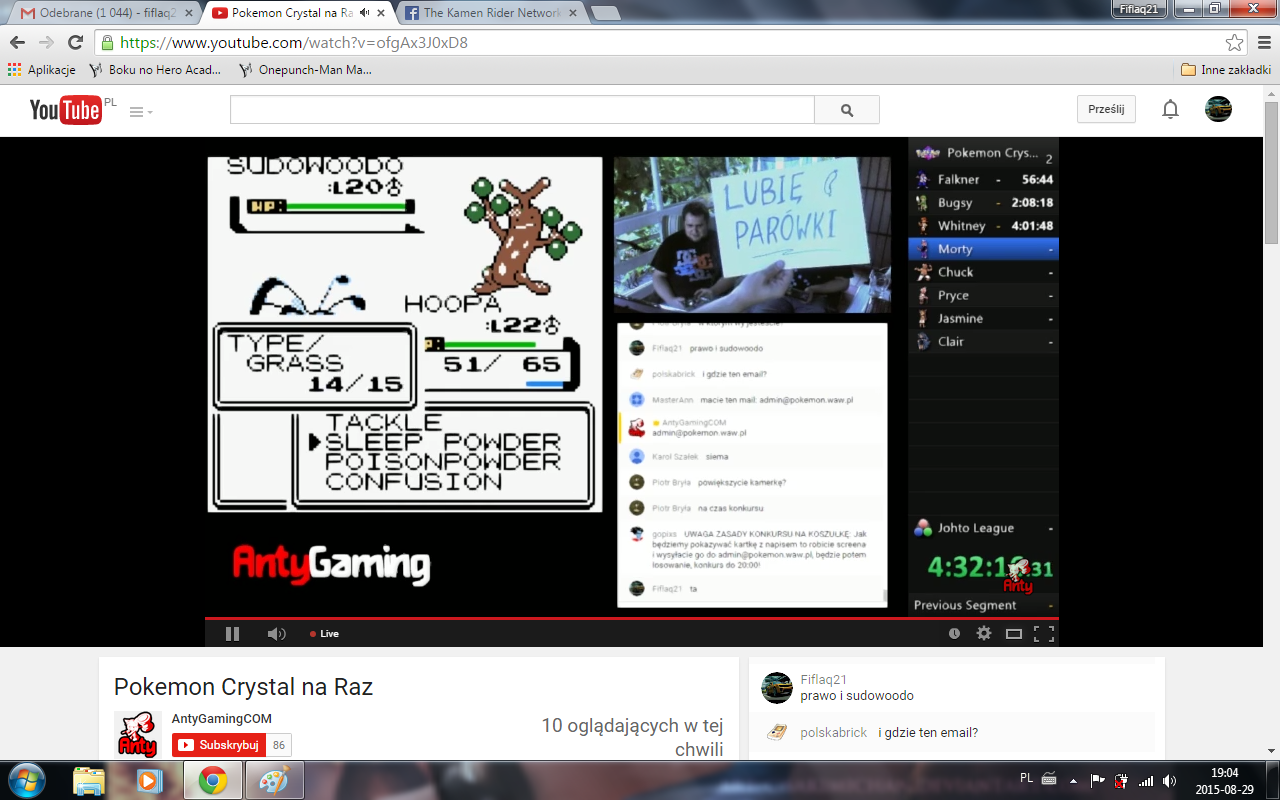Viewport: 1280px width, 800px height.
Task: Pause the live video playback
Action: [x=232, y=633]
